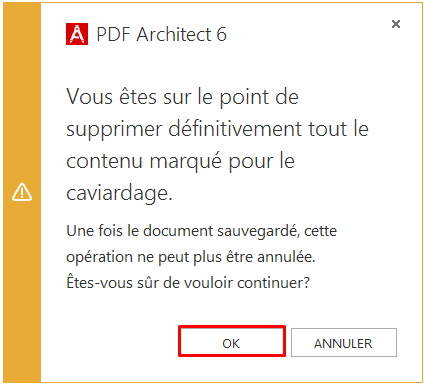424x386 pixels.
Task: Click the question 'Êtes-vous sûr de vouloir continuer?'
Action: (x=188, y=282)
